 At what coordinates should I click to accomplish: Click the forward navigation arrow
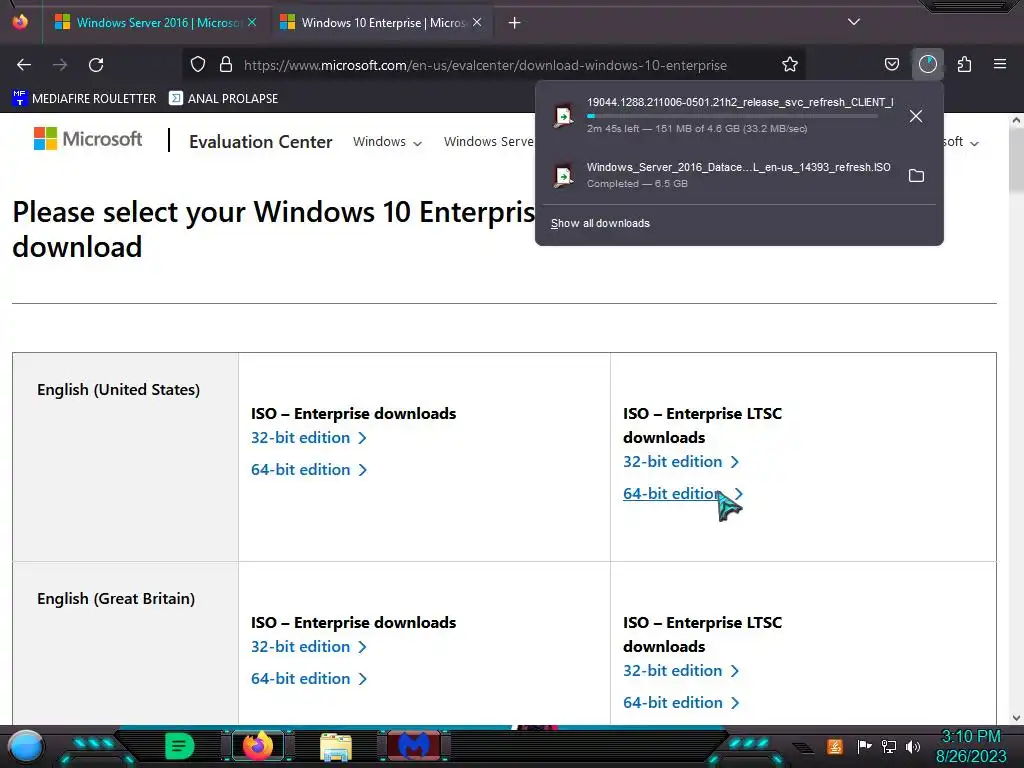point(60,65)
